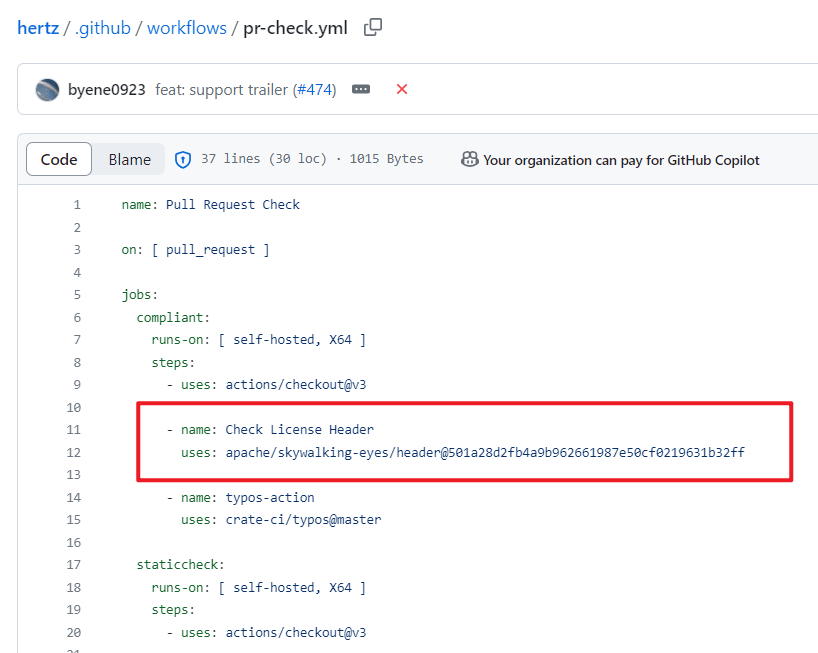Switch to the Code view tab

coord(59,159)
